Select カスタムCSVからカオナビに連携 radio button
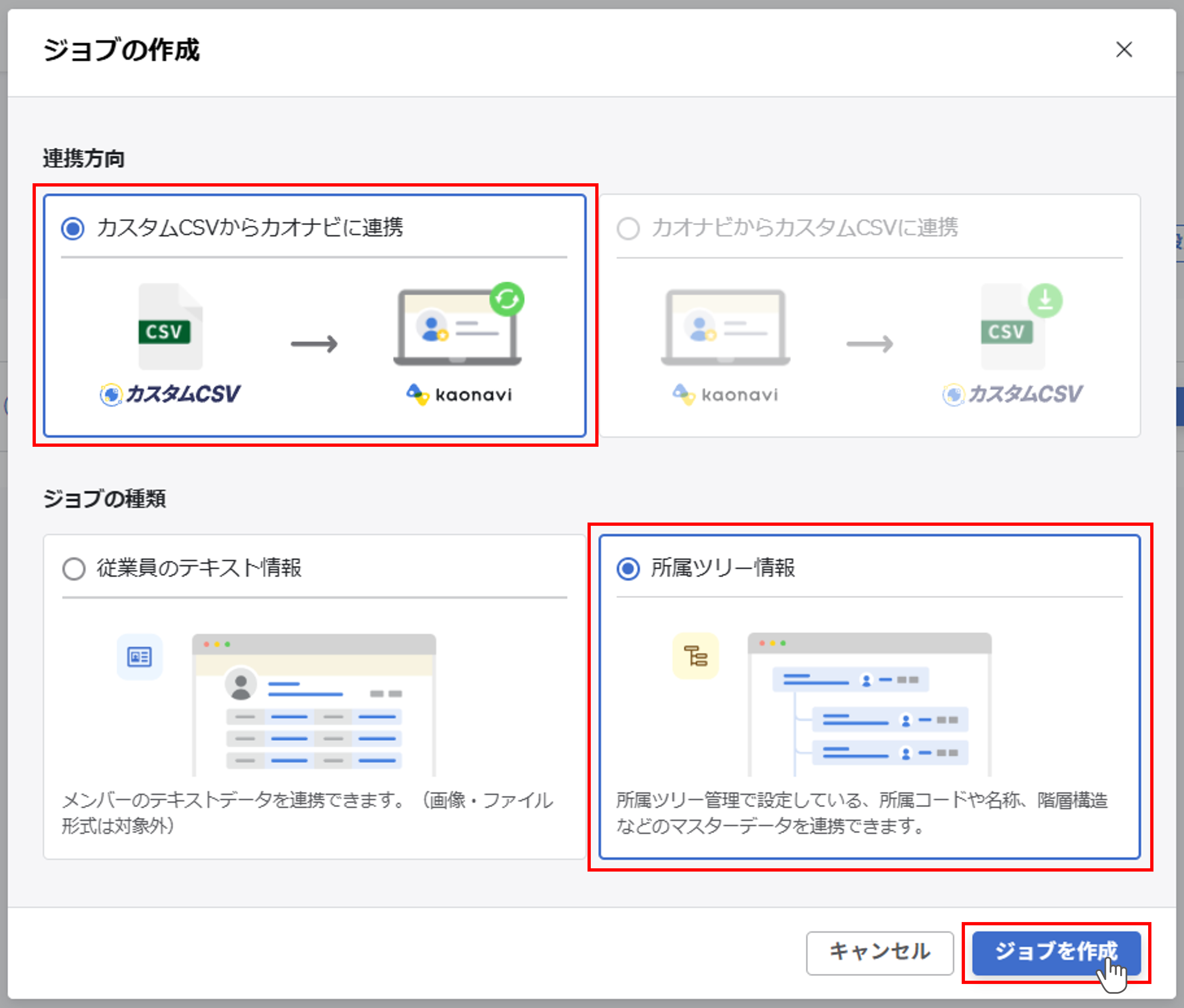The height and width of the screenshot is (1008, 1184). point(73,228)
